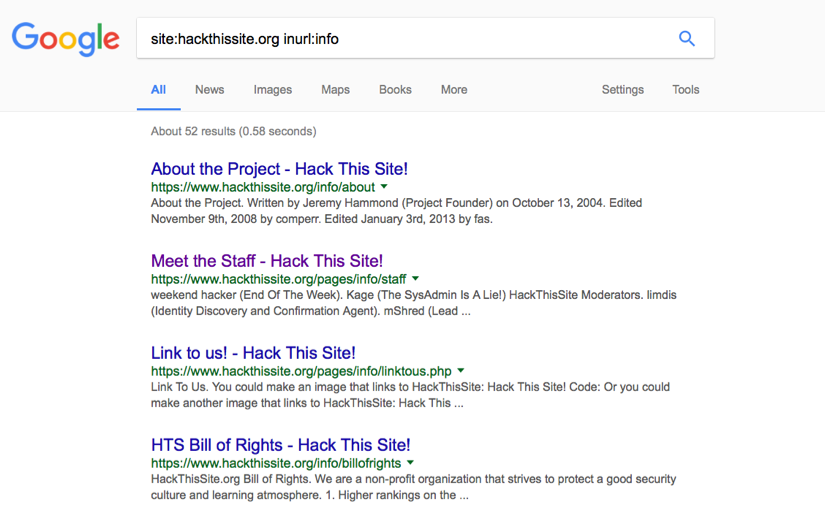Switch to the News tab

(209, 90)
